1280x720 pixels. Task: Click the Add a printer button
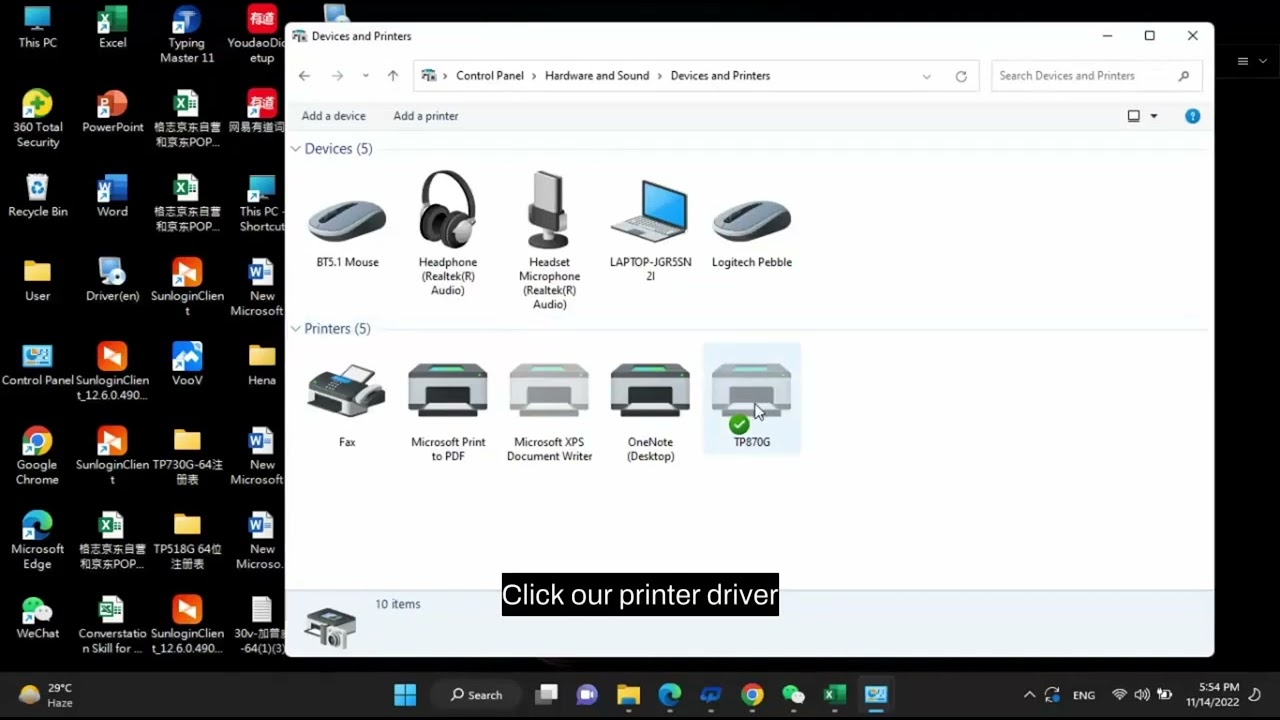426,116
